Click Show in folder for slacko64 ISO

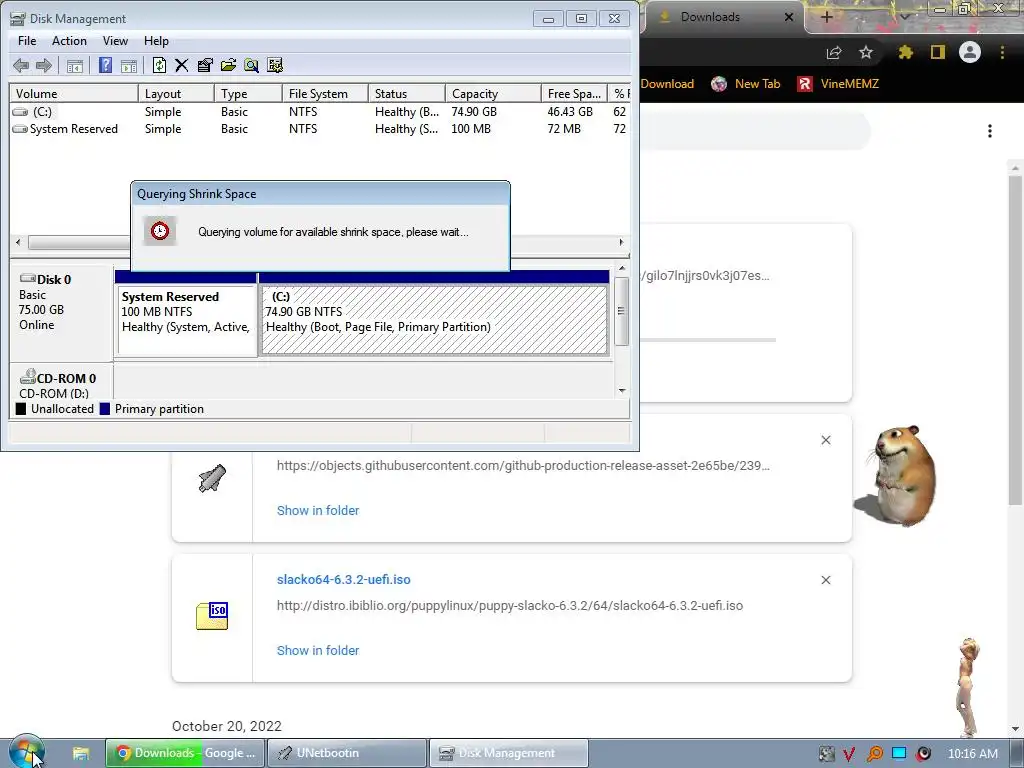tap(318, 650)
